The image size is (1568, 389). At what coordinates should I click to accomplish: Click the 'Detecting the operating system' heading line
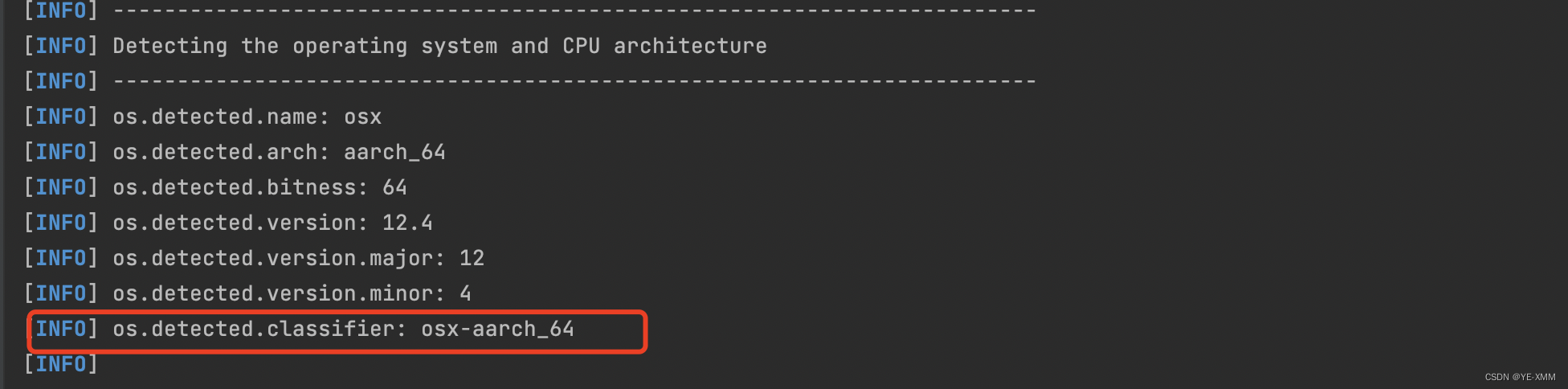pyautogui.click(x=395, y=46)
